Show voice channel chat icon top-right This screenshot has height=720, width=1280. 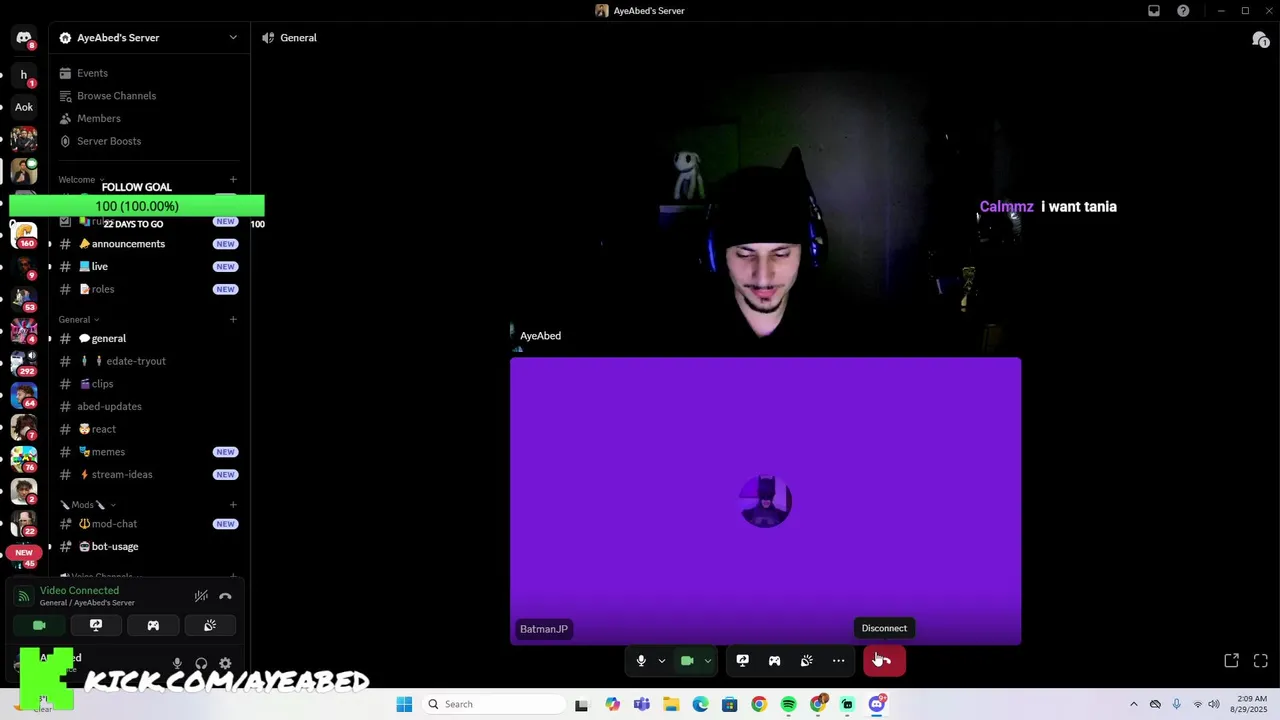[1260, 39]
